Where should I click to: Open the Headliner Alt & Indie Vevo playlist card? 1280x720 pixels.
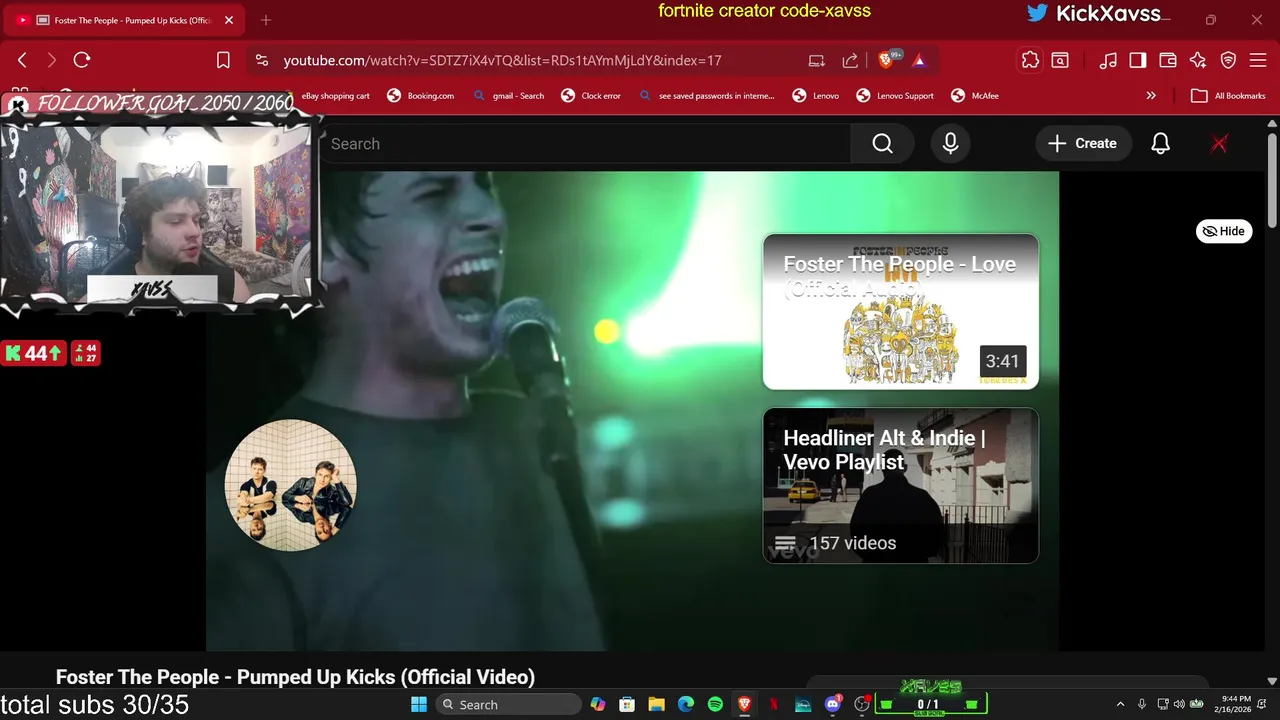pos(900,485)
